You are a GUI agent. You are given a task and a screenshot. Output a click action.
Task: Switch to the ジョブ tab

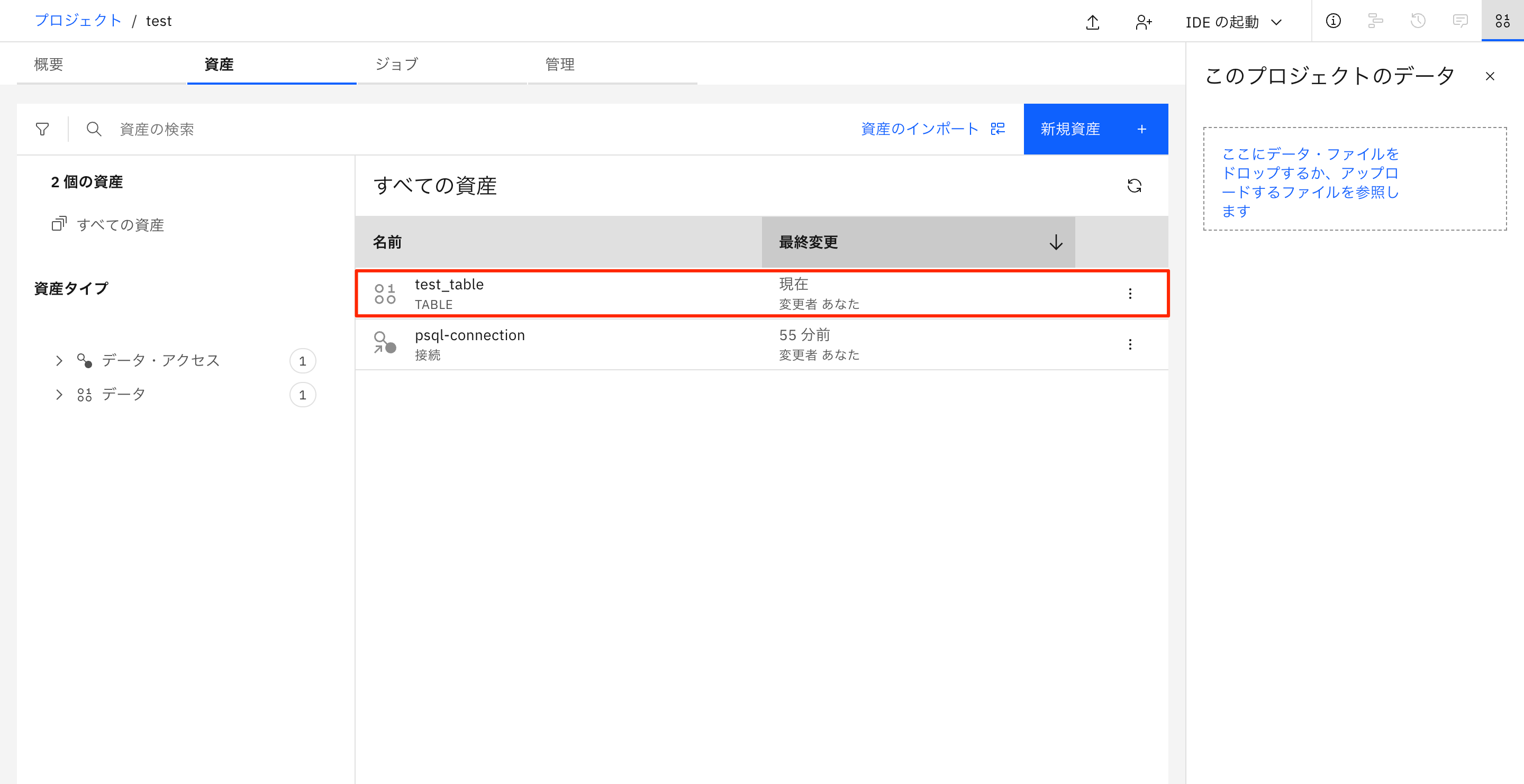[395, 64]
